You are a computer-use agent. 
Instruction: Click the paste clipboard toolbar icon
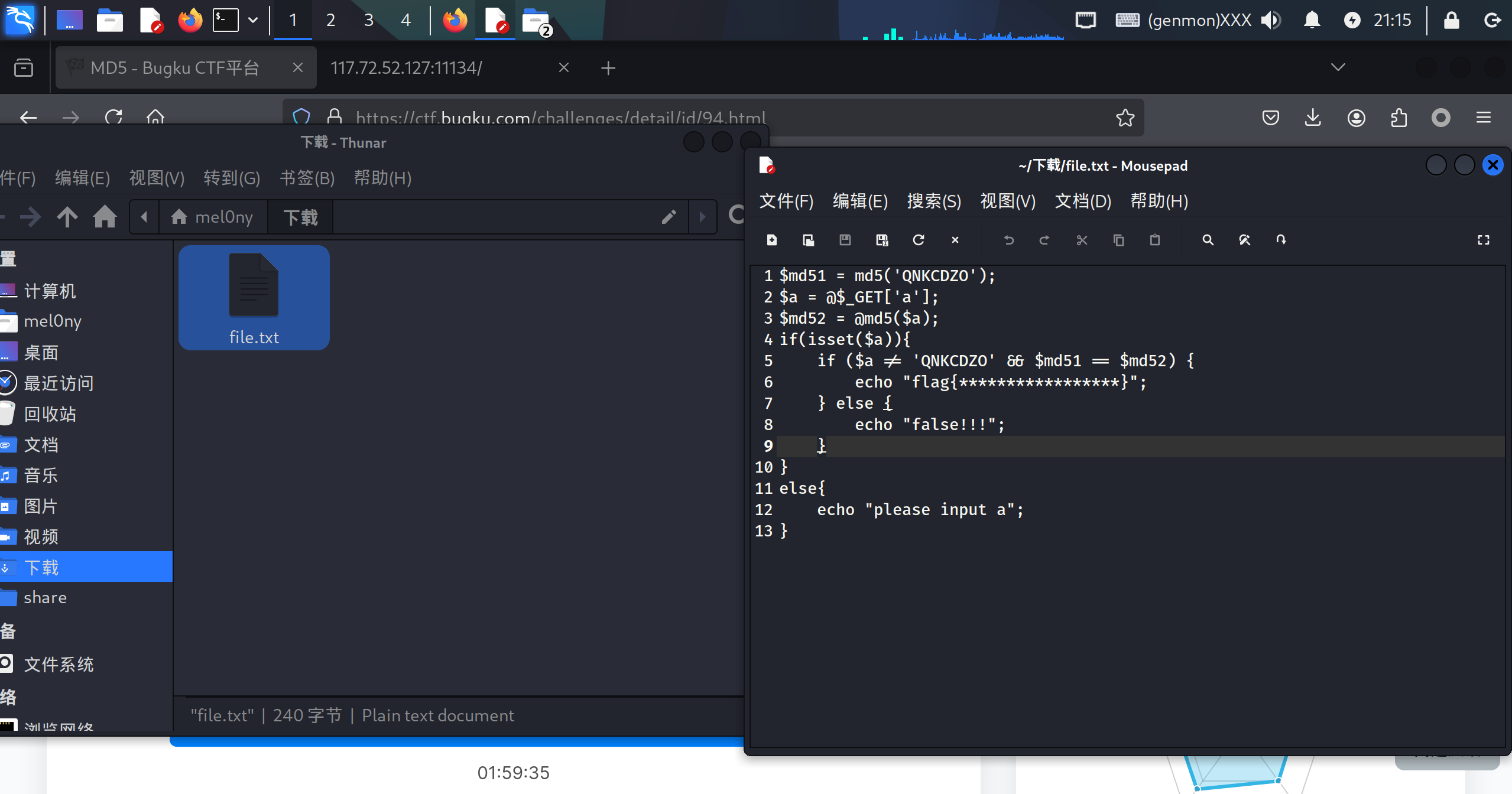click(1154, 240)
